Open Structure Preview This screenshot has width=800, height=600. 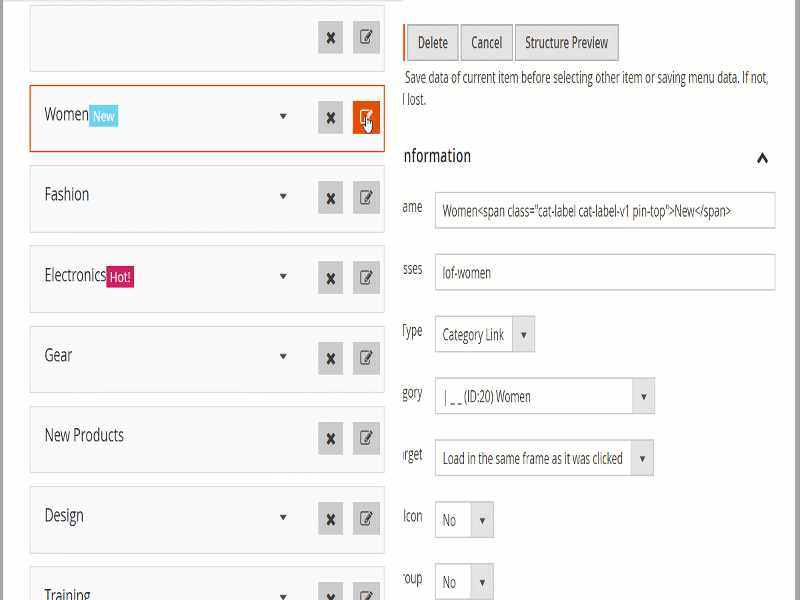pyautogui.click(x=567, y=43)
